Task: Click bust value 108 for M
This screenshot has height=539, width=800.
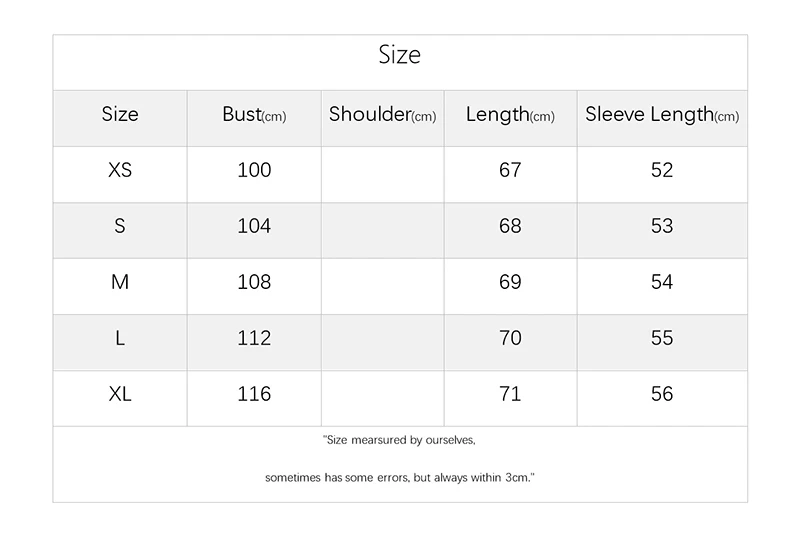Action: point(254,282)
